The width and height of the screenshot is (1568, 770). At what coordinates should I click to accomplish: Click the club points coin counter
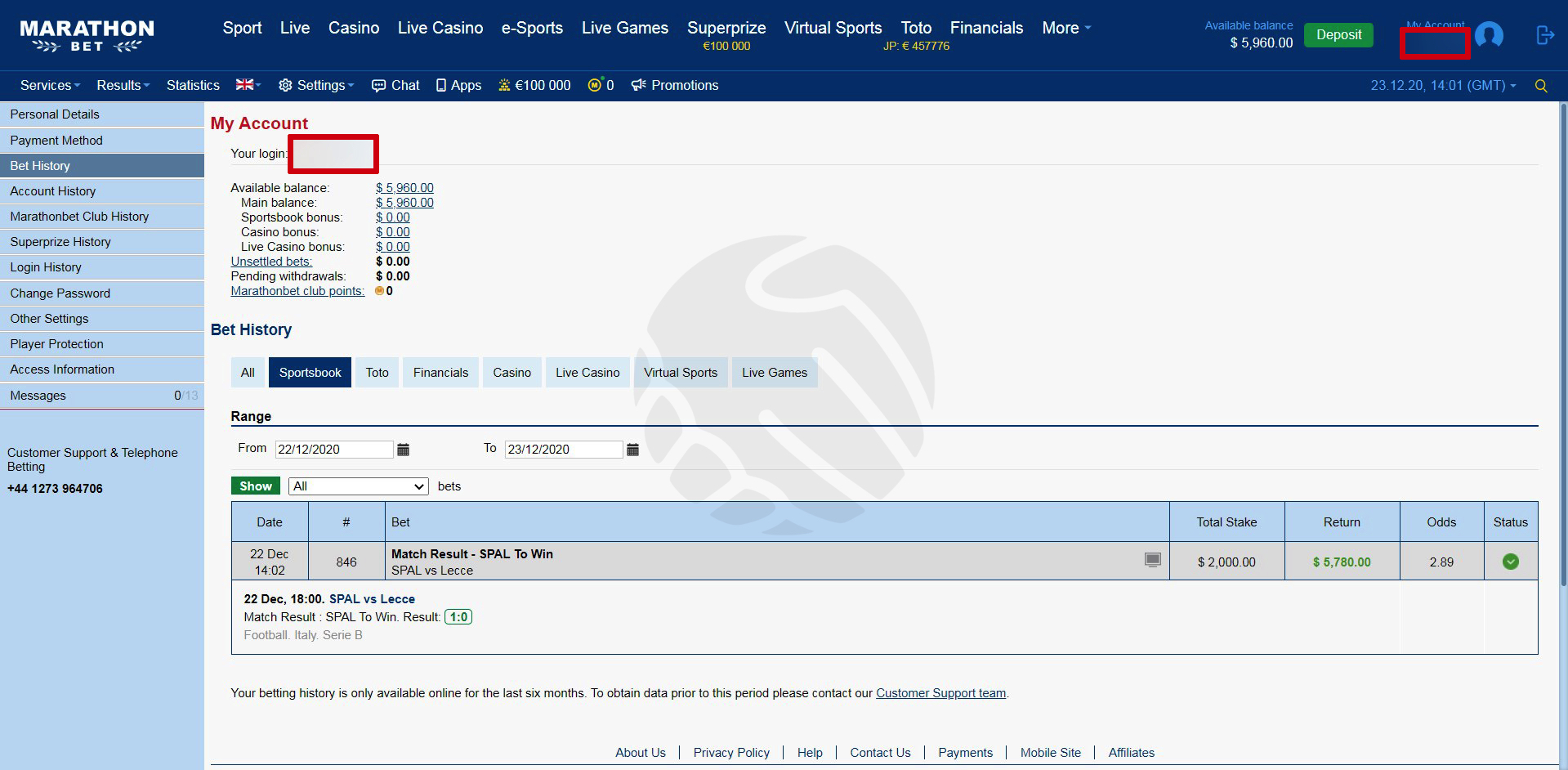point(601,85)
